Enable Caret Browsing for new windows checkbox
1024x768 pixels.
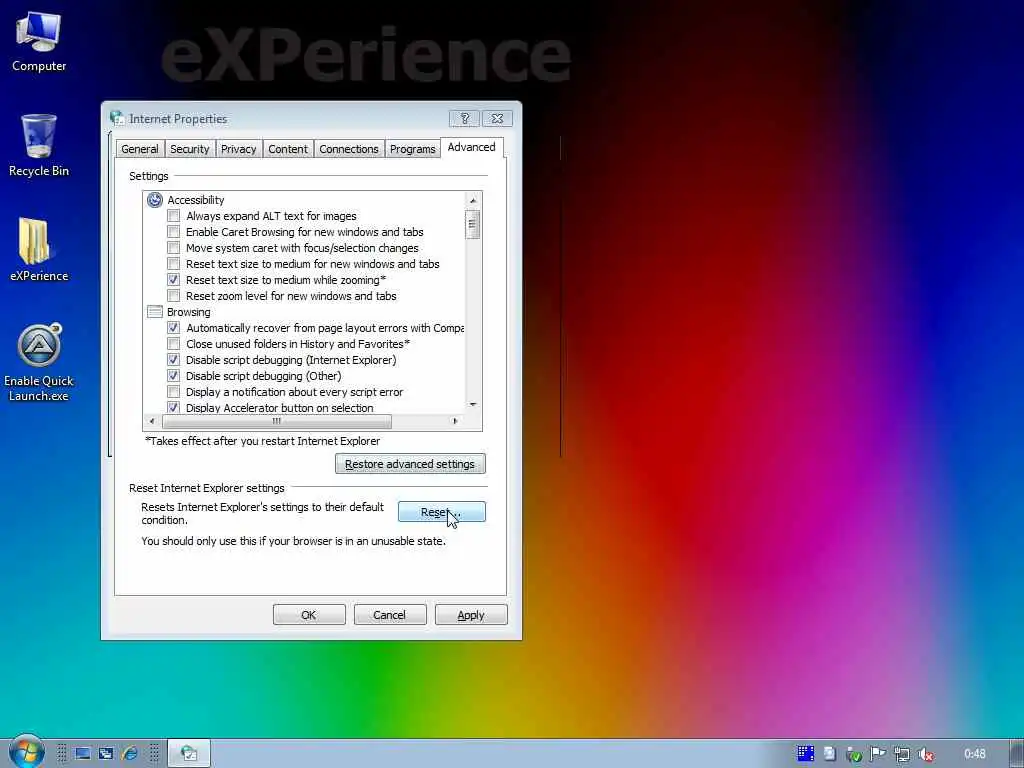tap(173, 232)
